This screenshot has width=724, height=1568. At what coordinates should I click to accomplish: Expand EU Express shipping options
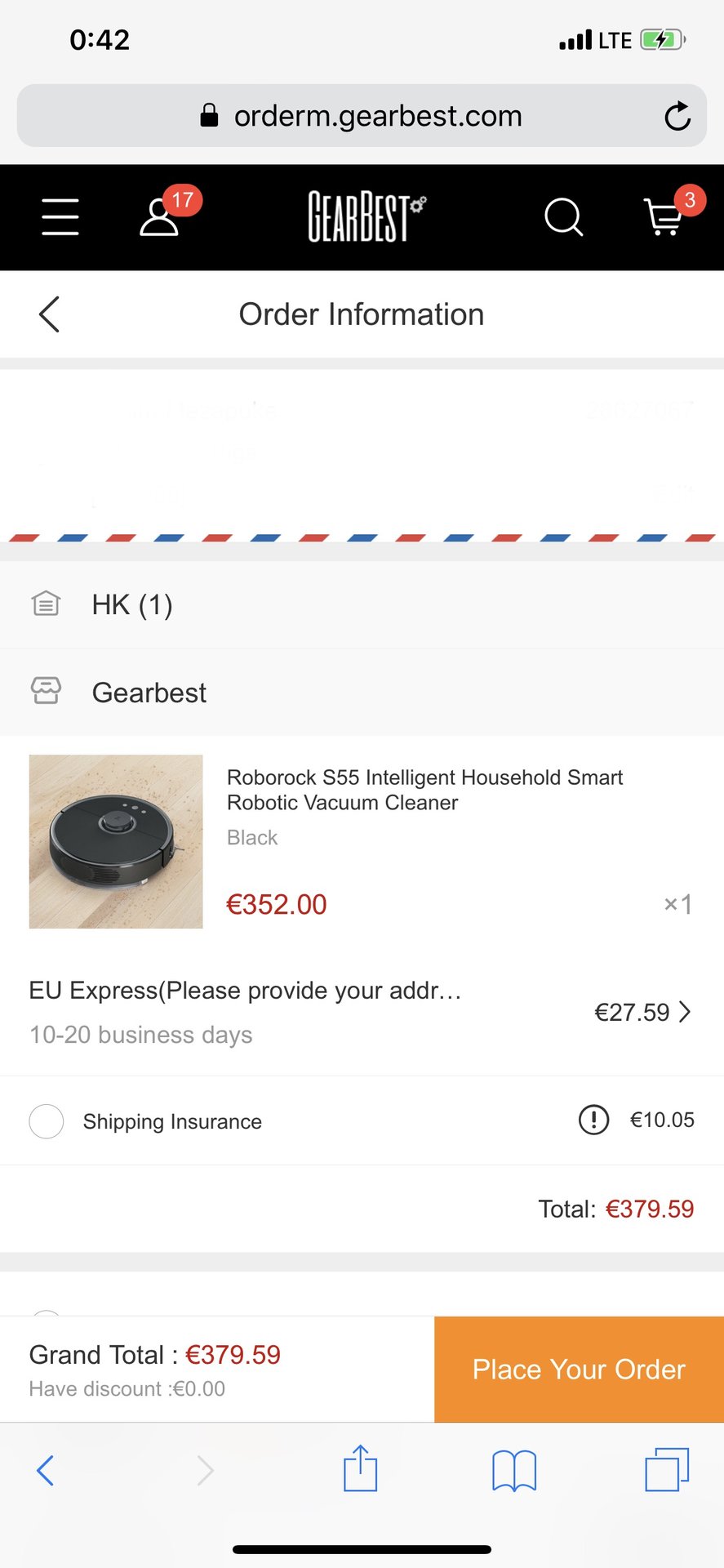point(245,1011)
